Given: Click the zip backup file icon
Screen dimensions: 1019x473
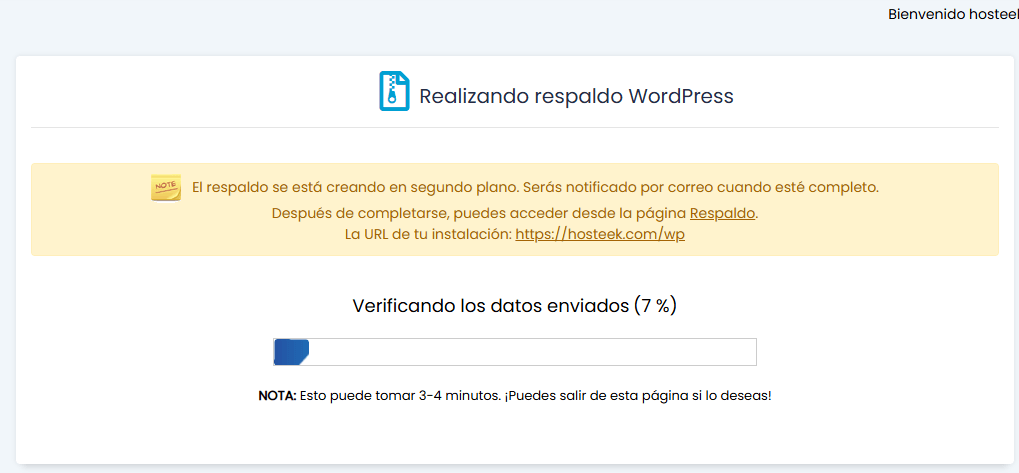Looking at the screenshot, I should click(x=394, y=91).
